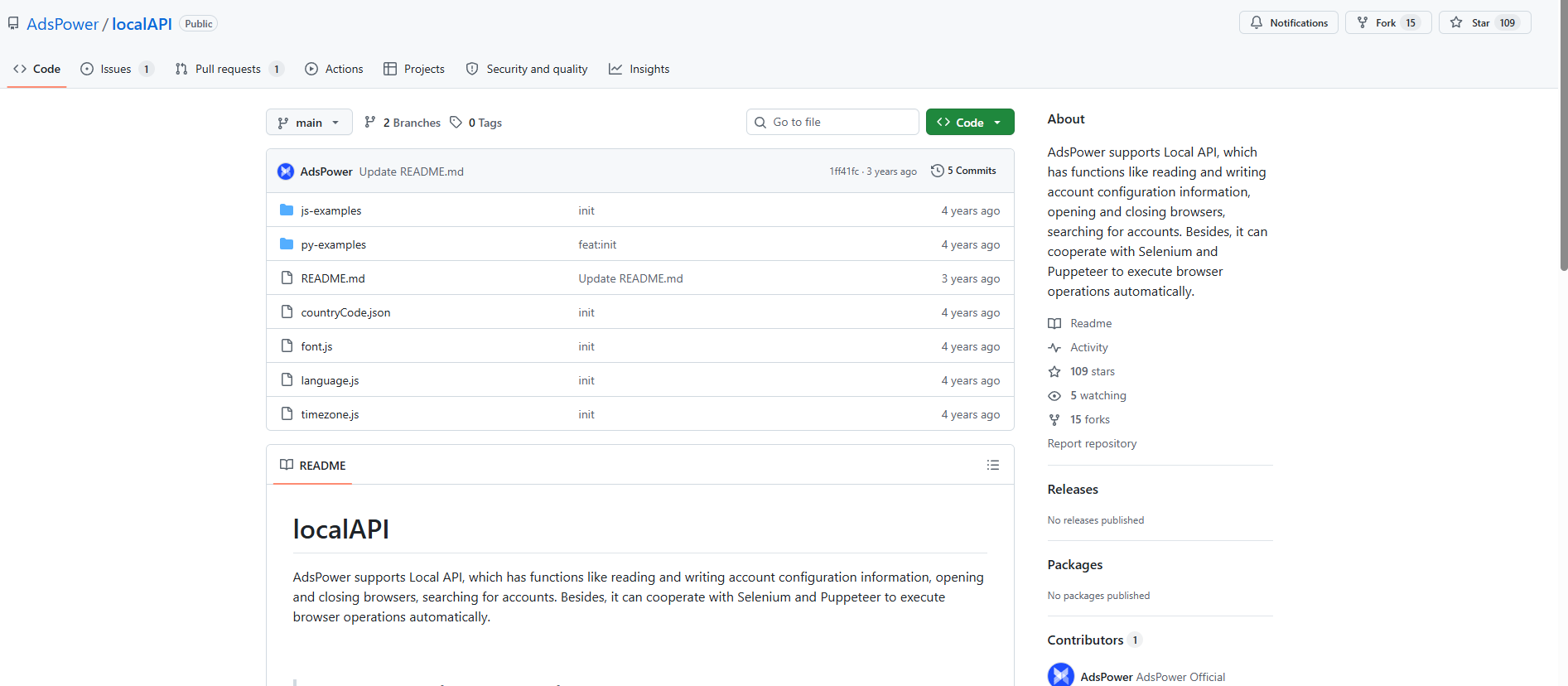Open the Pull requests tab
1568x686 pixels.
[x=229, y=69]
